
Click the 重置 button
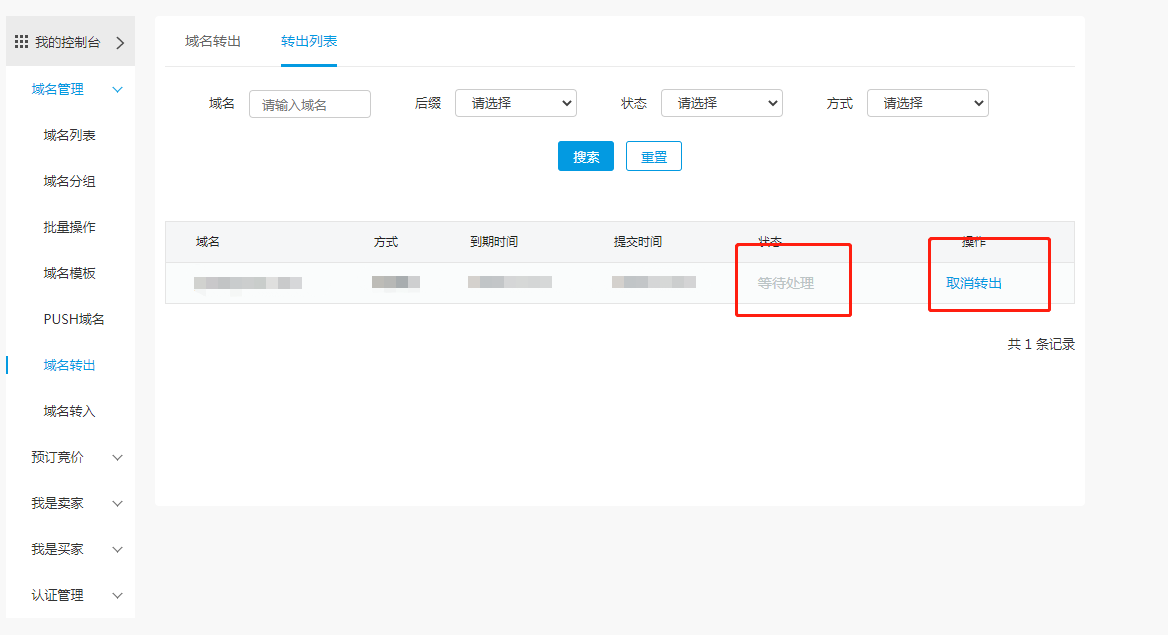pyautogui.click(x=654, y=157)
